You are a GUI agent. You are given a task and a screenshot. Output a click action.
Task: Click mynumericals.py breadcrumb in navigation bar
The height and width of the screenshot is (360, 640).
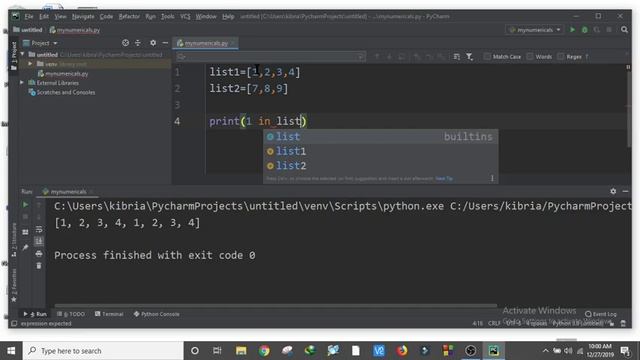[75, 30]
